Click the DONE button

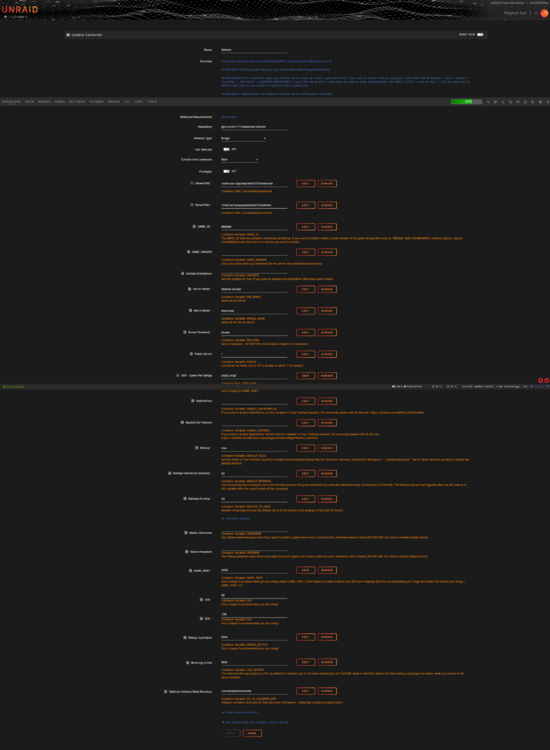coord(252,733)
